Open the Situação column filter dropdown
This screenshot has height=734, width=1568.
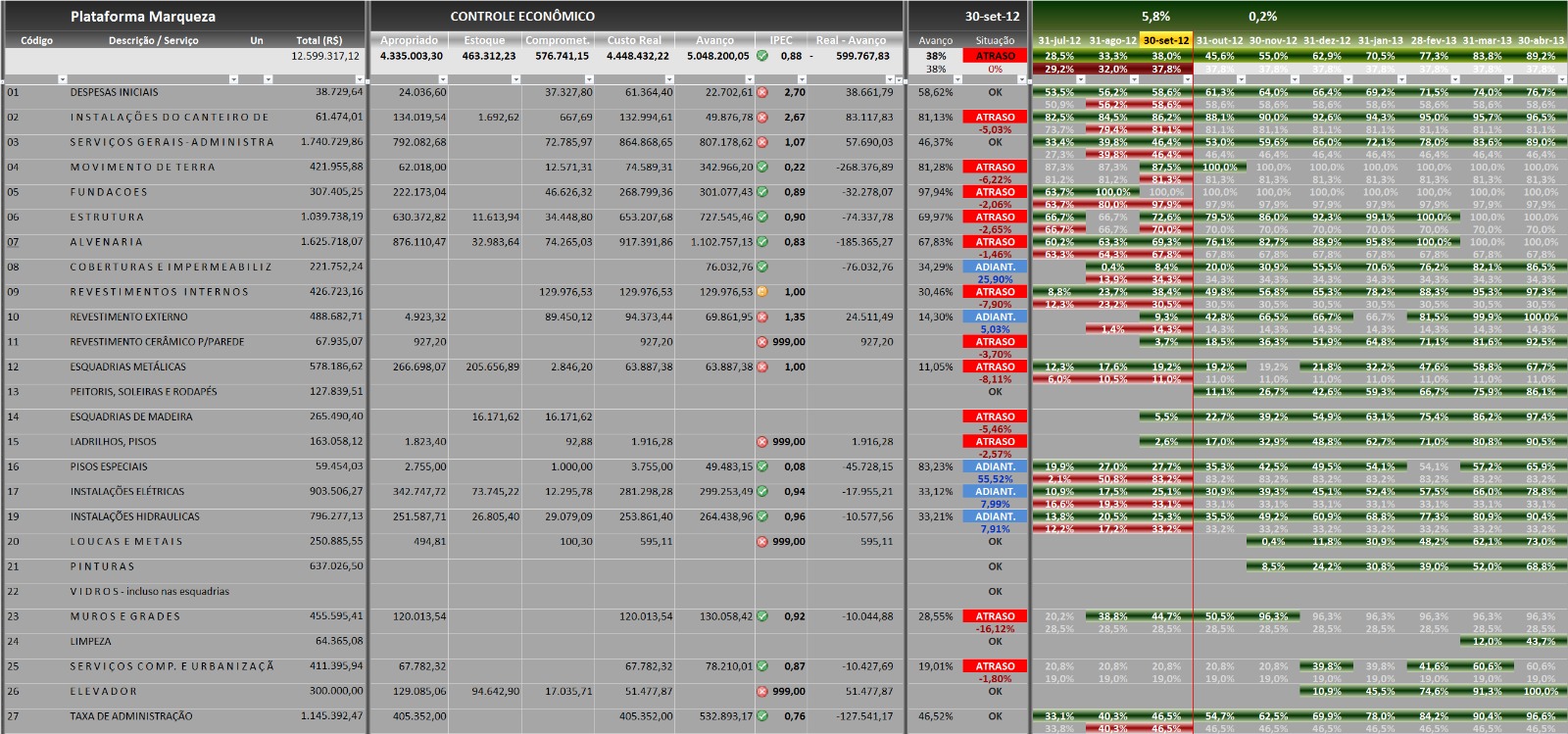[1023, 79]
